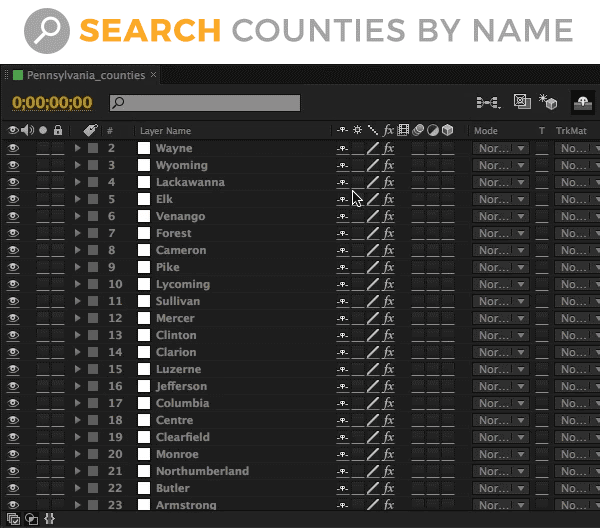Screen dimensions: 600x528
Task: Toggle In/Out/Duration braces icon at bottom
Action: (49, 519)
